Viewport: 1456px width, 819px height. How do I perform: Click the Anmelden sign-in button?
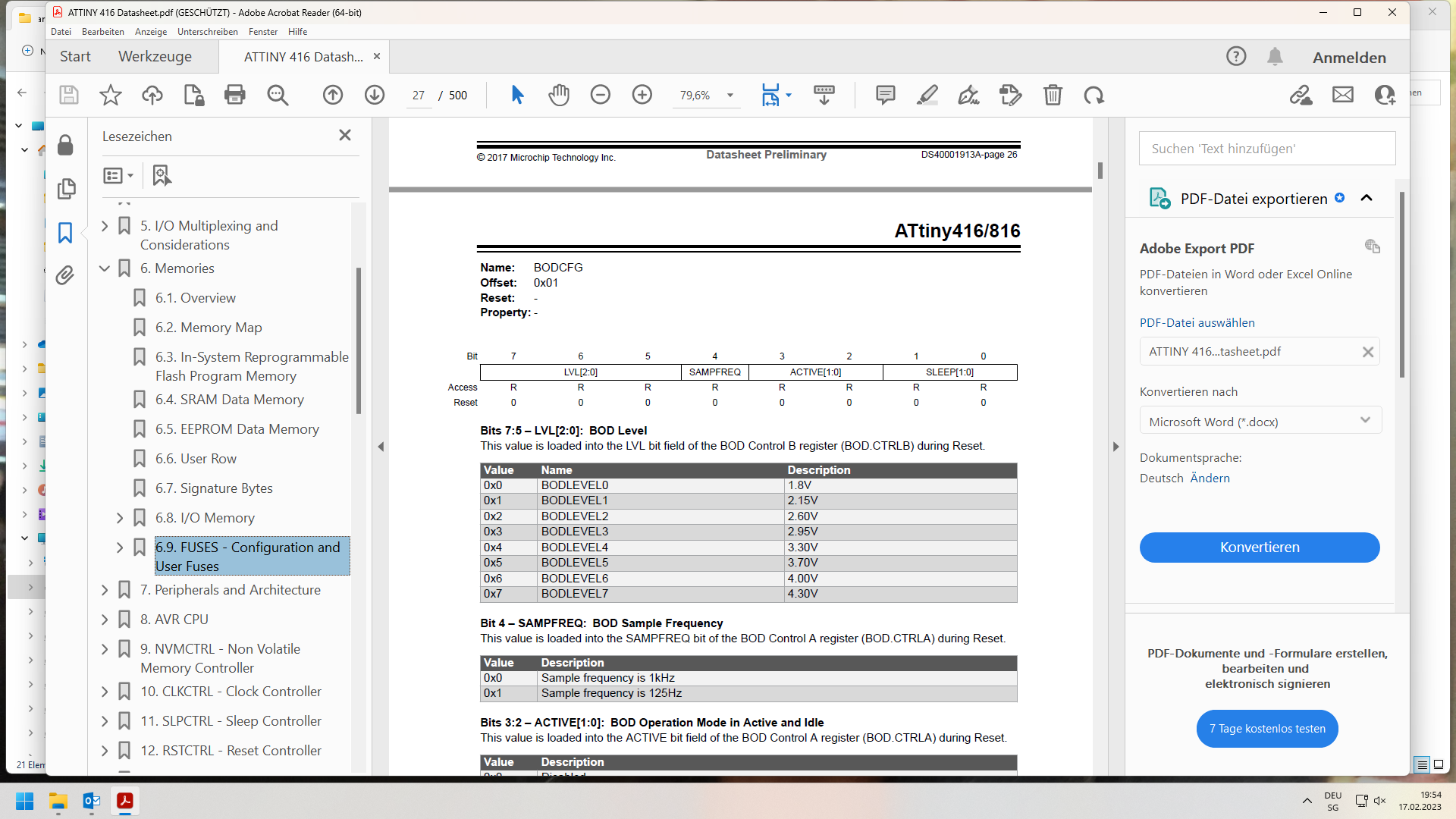pos(1349,58)
